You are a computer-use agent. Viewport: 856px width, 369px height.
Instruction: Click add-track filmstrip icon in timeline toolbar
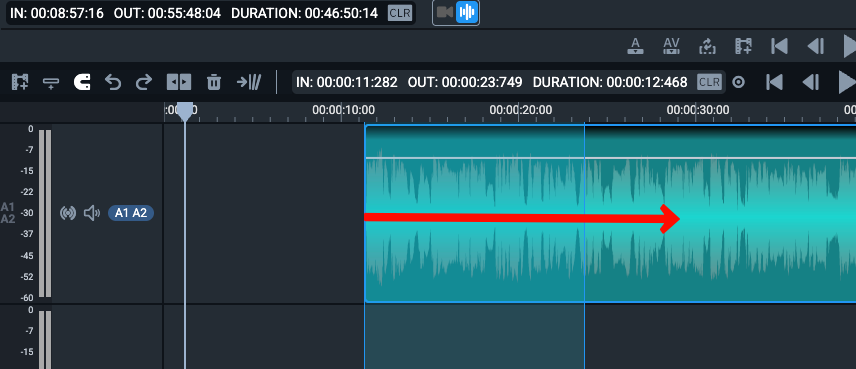[20, 82]
